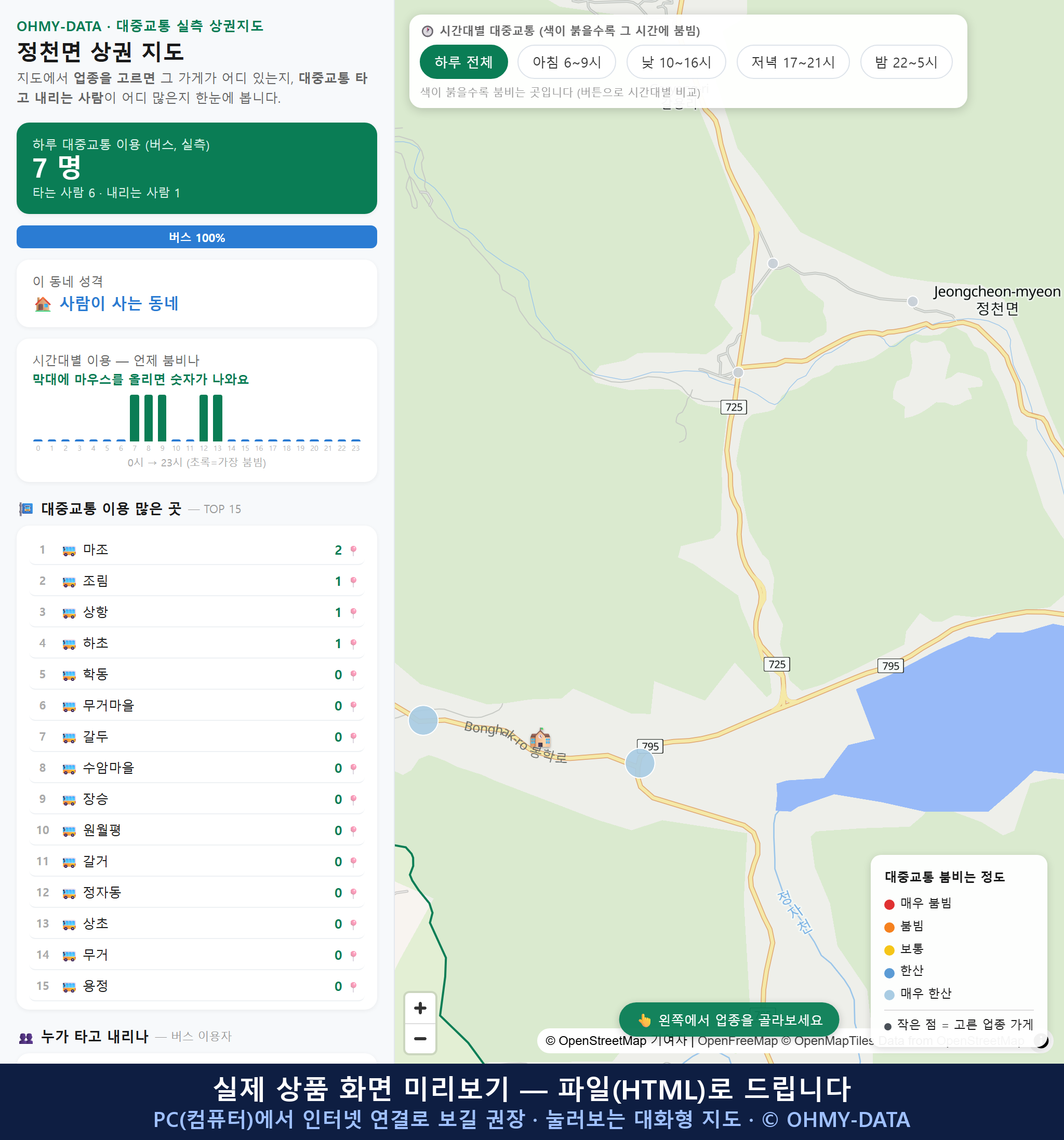The height and width of the screenshot is (1140, 1064).
Task: Click the map pin icon for 무거마을
Action: [x=353, y=706]
